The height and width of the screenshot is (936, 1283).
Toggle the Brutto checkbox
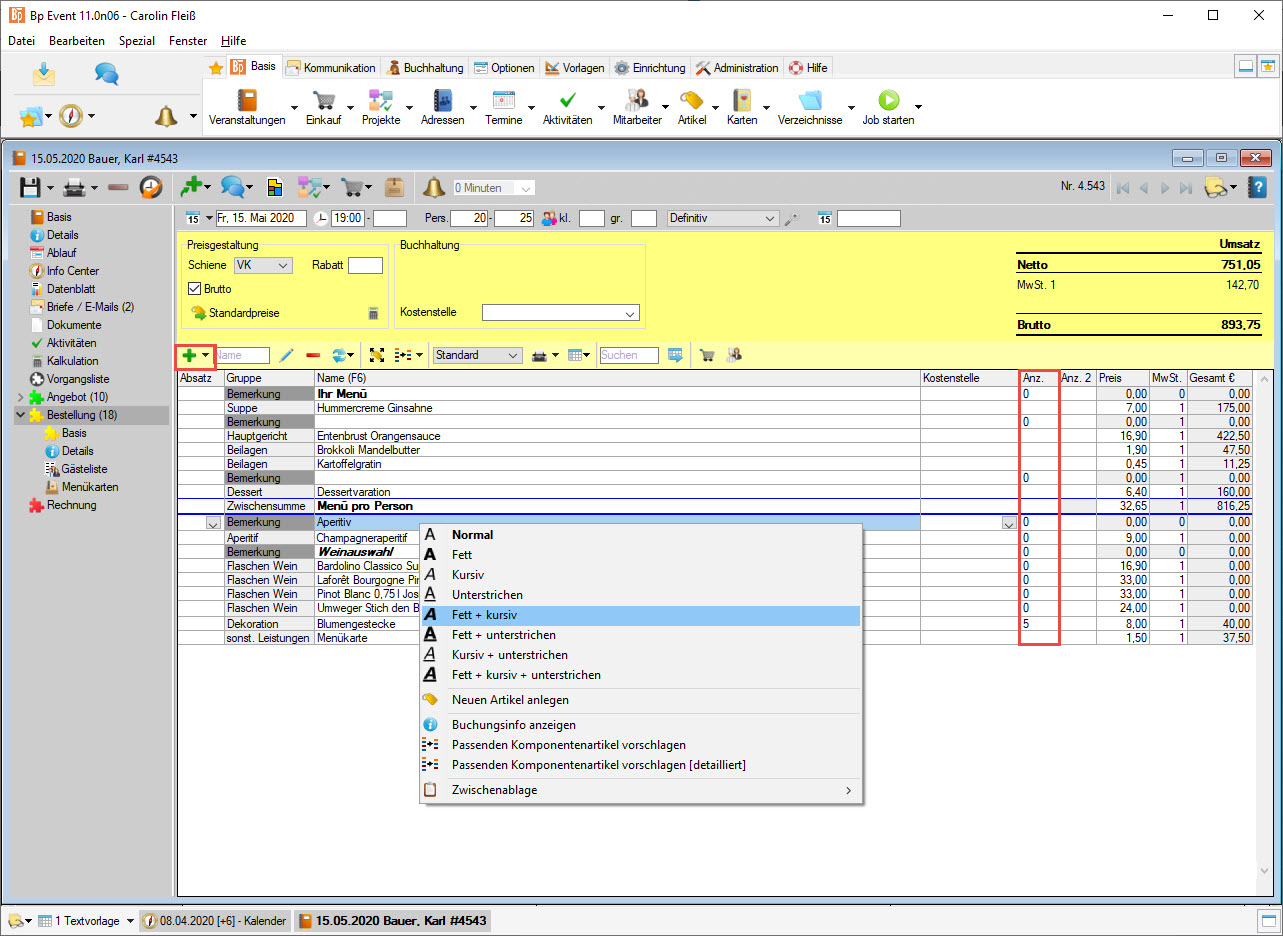(195, 289)
